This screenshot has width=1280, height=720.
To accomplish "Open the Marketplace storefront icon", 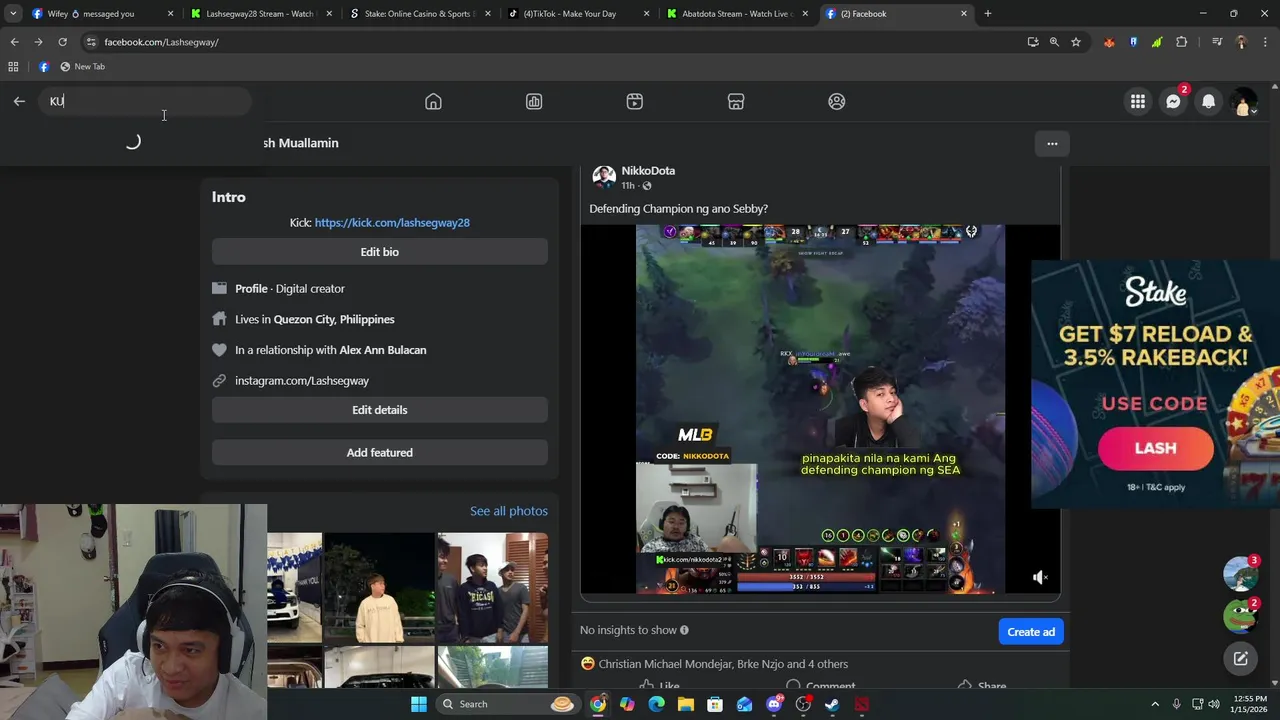I will pos(736,101).
